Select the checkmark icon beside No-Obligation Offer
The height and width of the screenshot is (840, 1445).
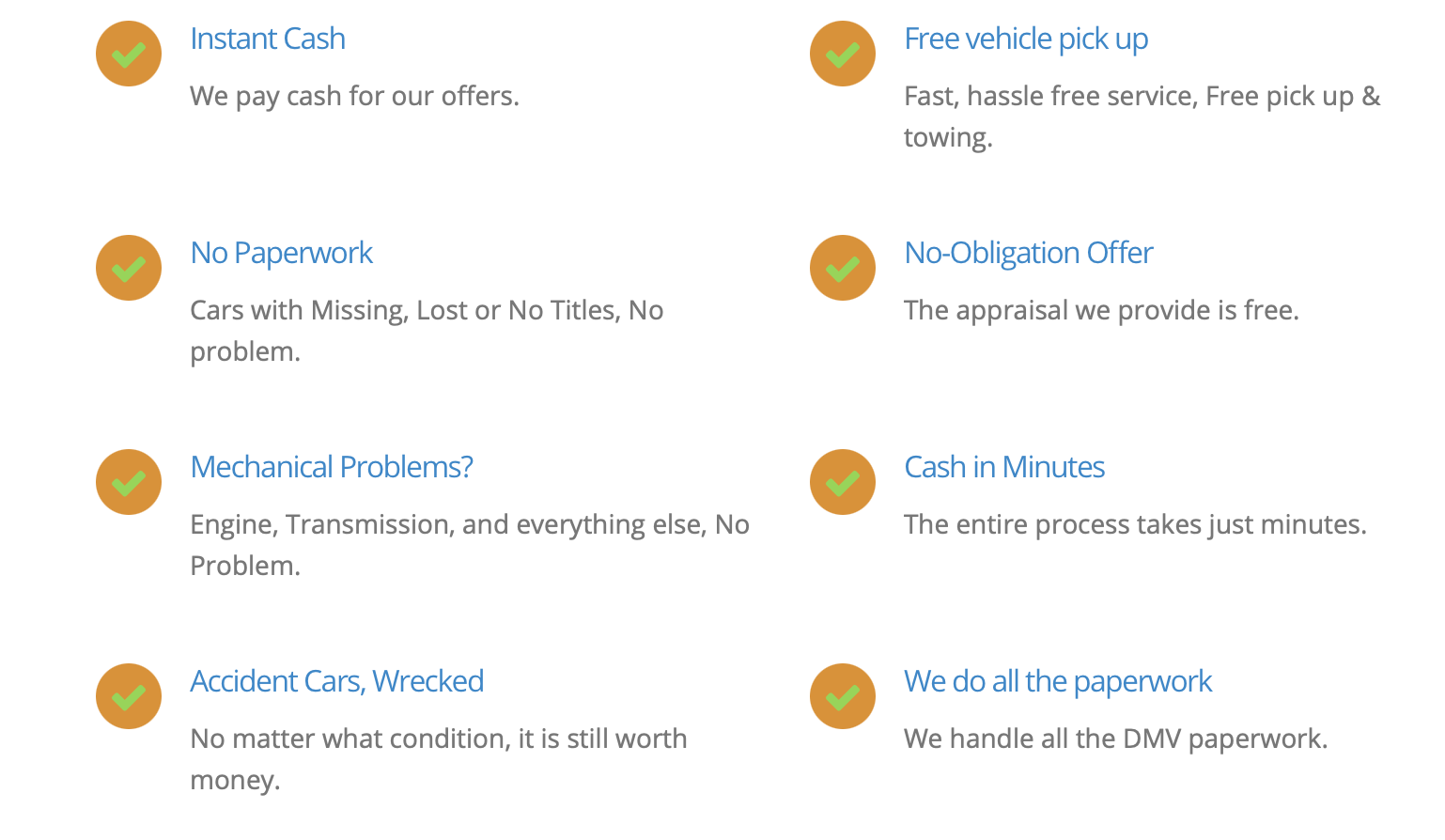coord(843,268)
